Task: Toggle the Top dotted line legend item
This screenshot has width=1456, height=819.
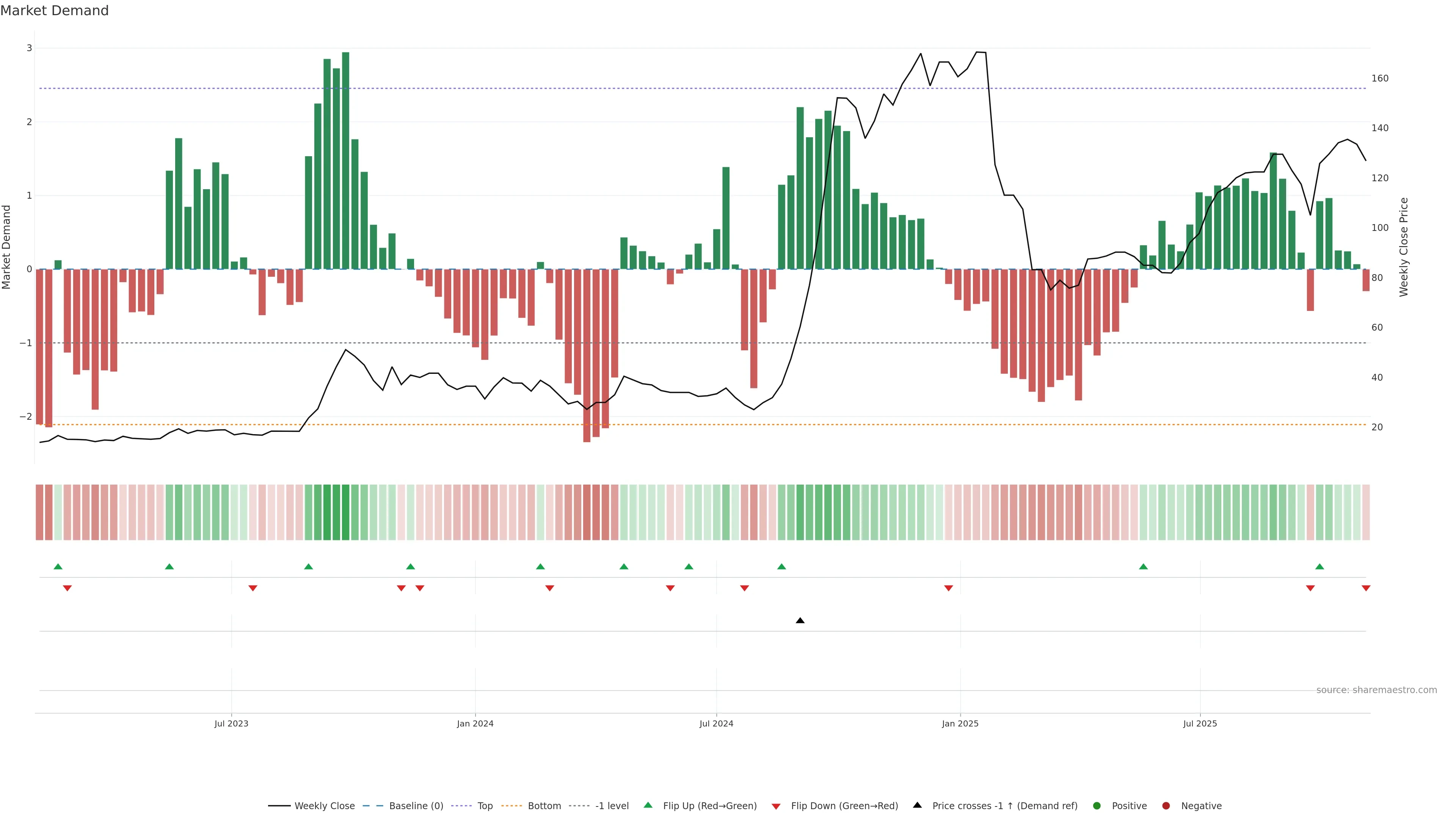Action: coord(485,806)
